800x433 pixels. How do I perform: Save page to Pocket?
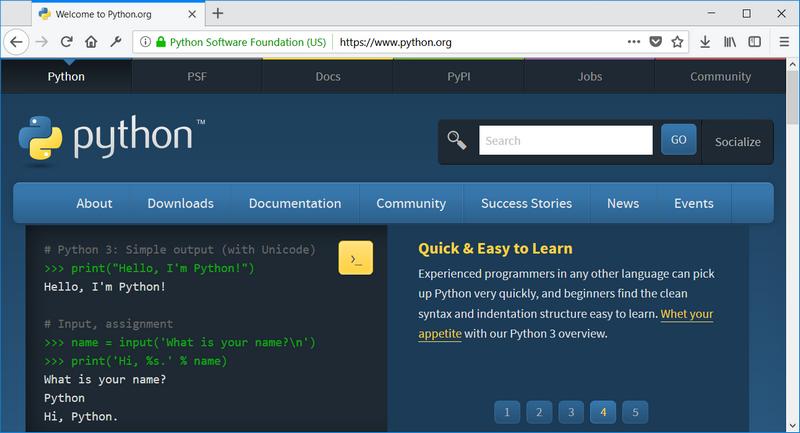click(x=656, y=42)
